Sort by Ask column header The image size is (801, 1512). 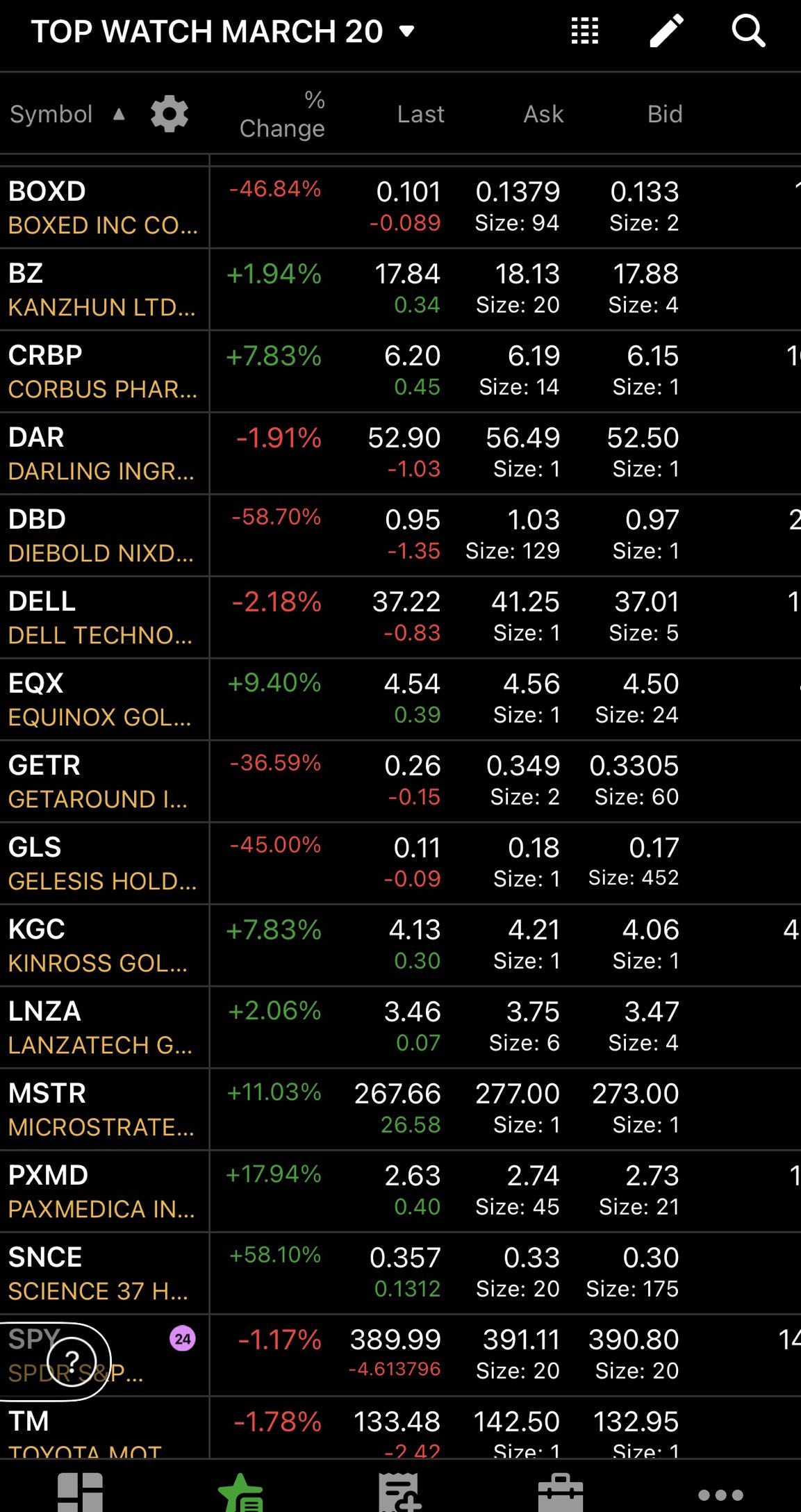[x=543, y=115]
